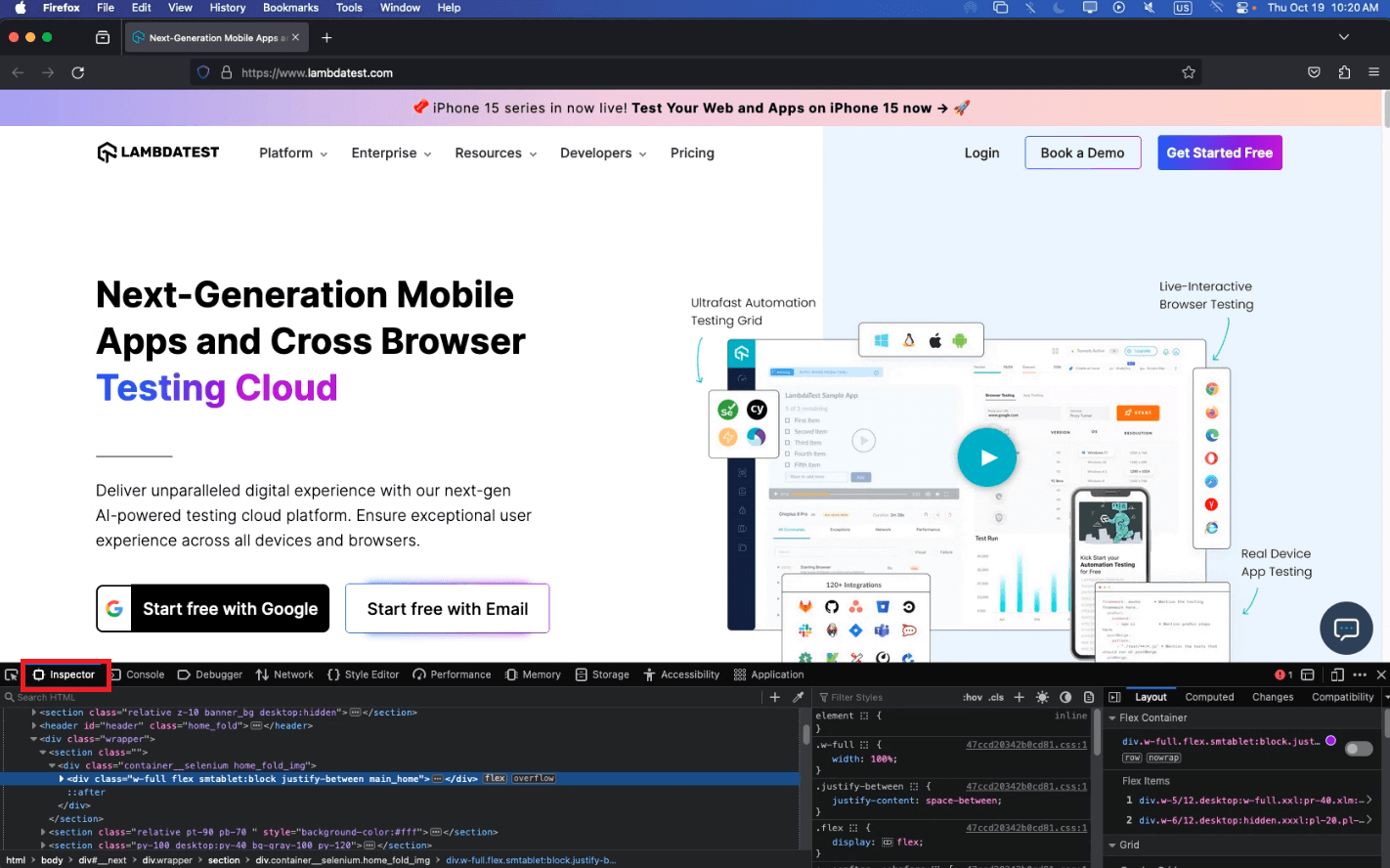
Task: Open the Platform dropdown menu
Action: point(293,153)
